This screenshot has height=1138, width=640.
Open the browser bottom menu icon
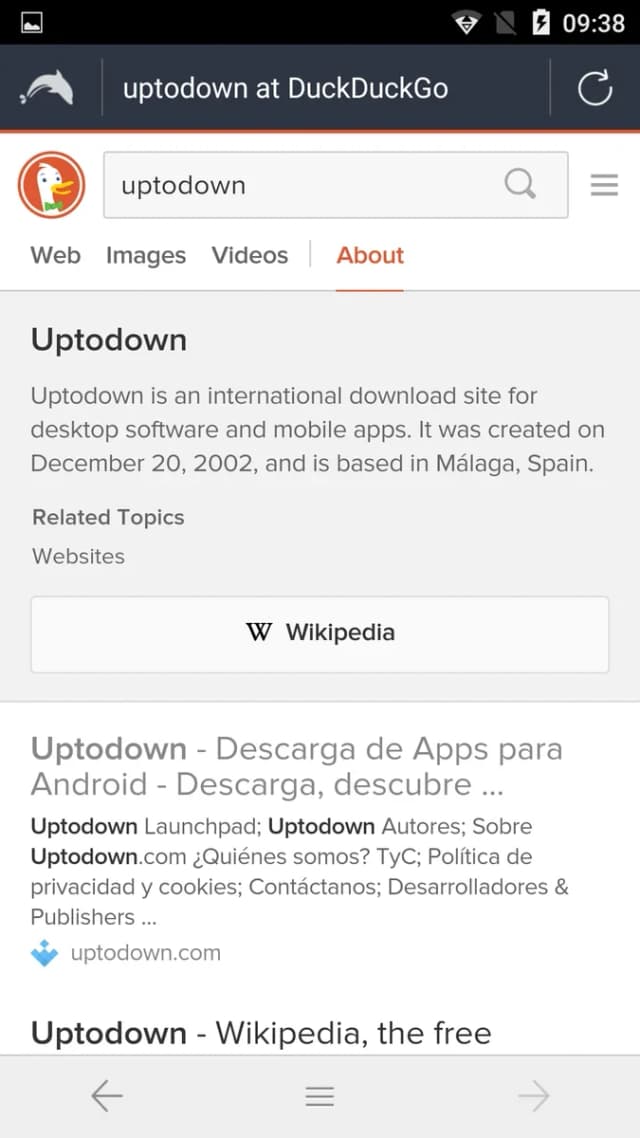pos(319,1096)
